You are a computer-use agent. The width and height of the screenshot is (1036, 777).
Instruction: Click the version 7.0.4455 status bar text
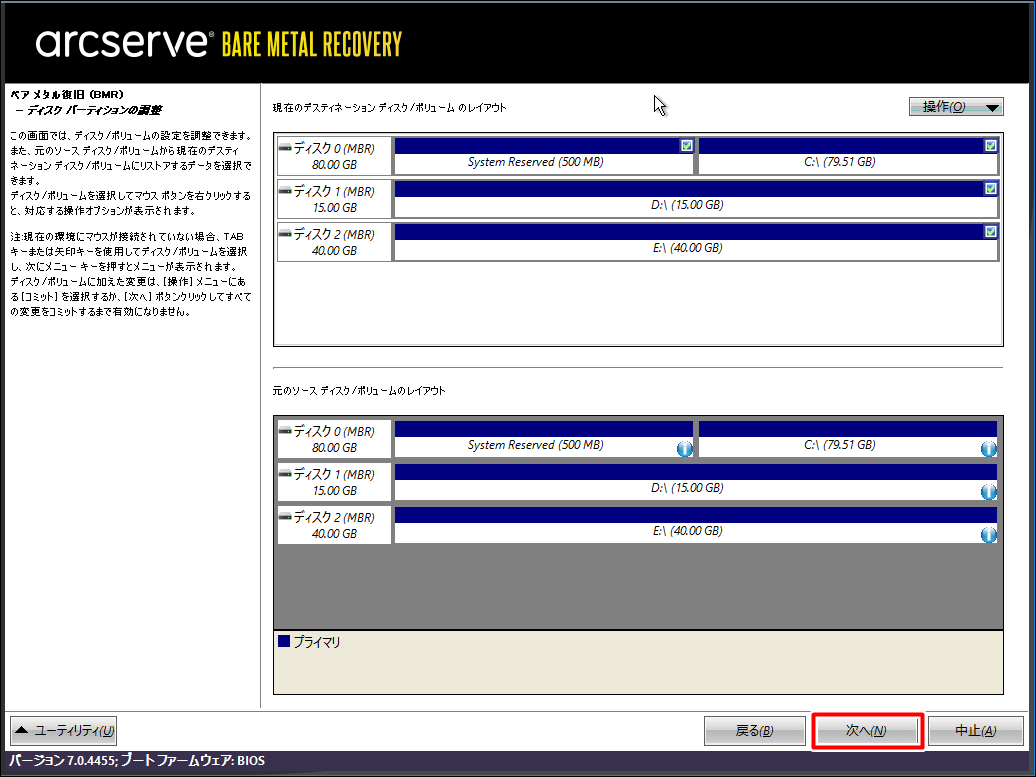[x=137, y=760]
